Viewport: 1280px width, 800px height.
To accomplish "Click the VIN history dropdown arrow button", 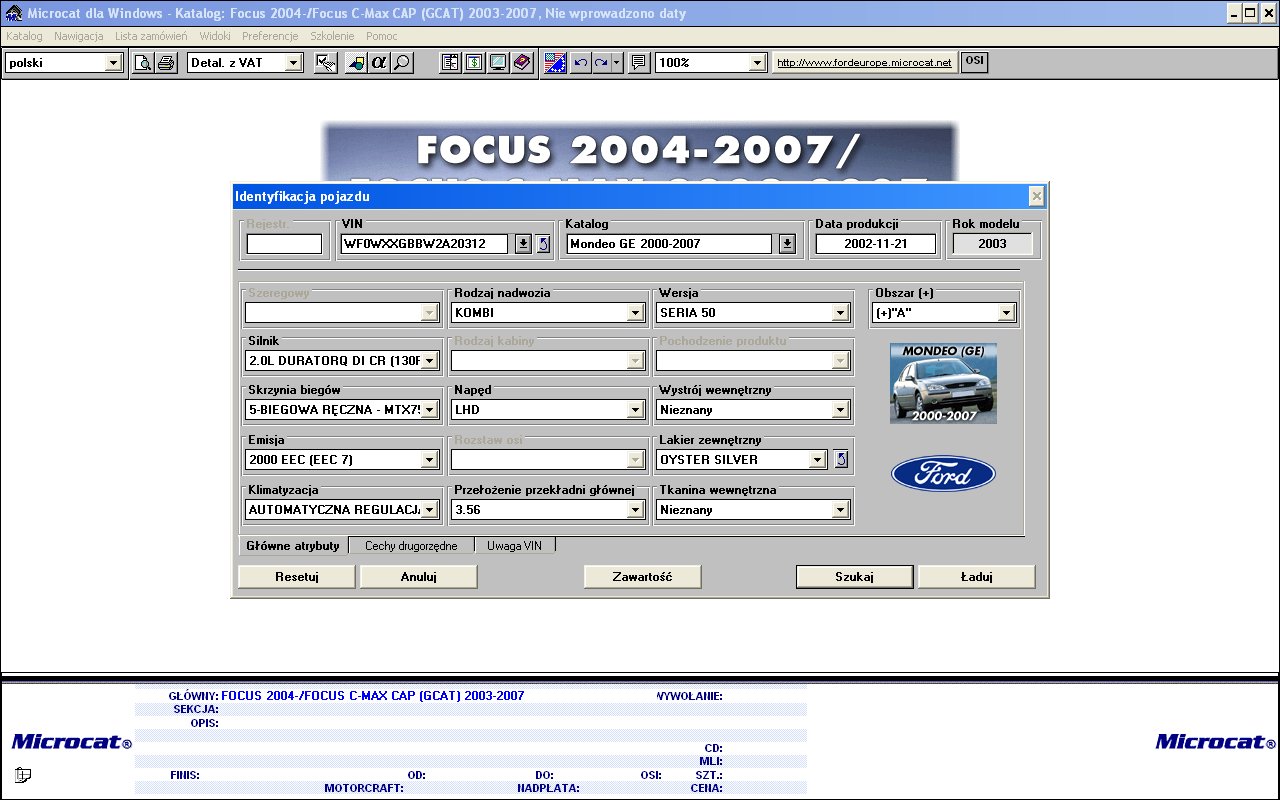I will coord(523,244).
